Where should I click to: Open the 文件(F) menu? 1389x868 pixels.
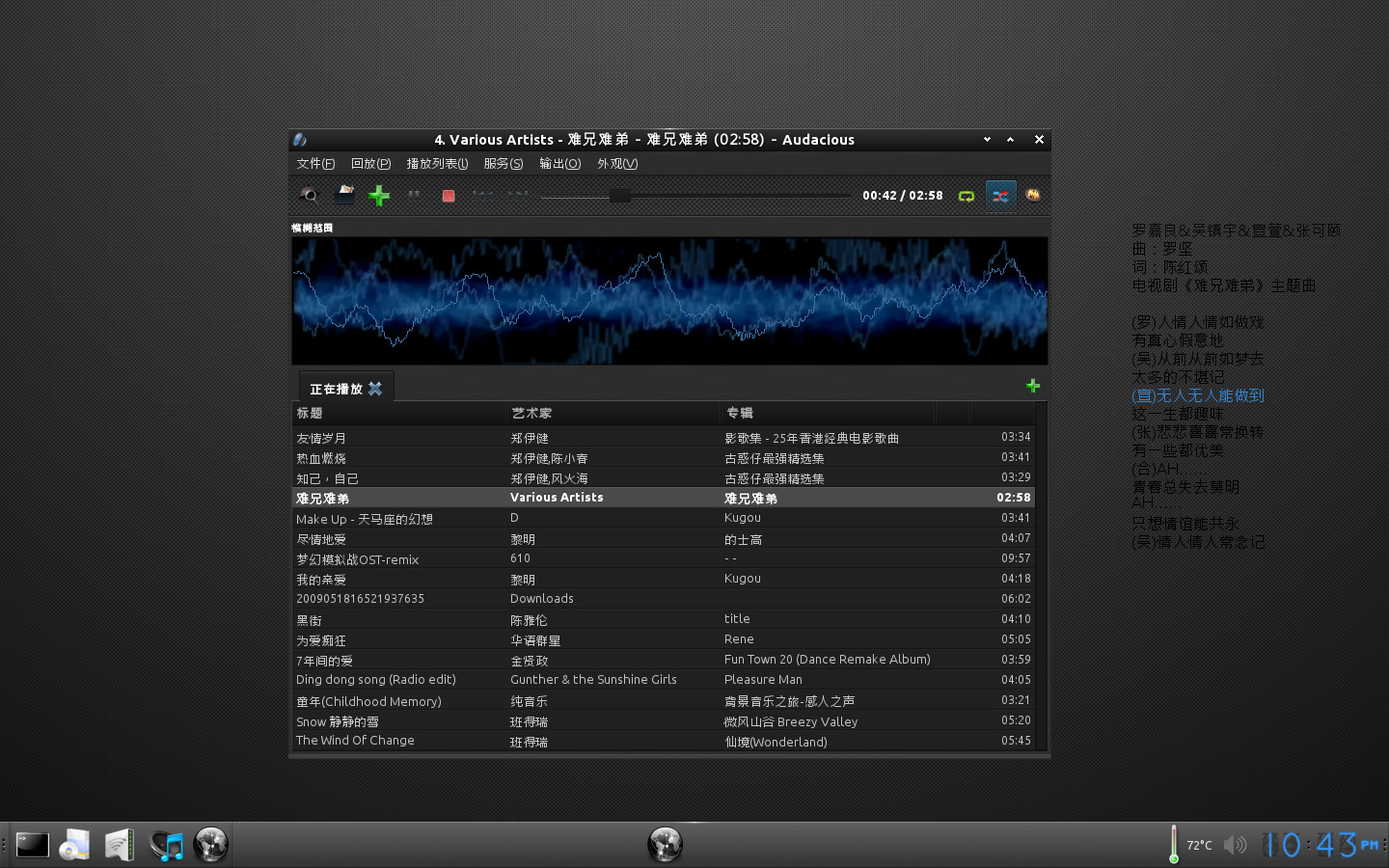(x=315, y=164)
